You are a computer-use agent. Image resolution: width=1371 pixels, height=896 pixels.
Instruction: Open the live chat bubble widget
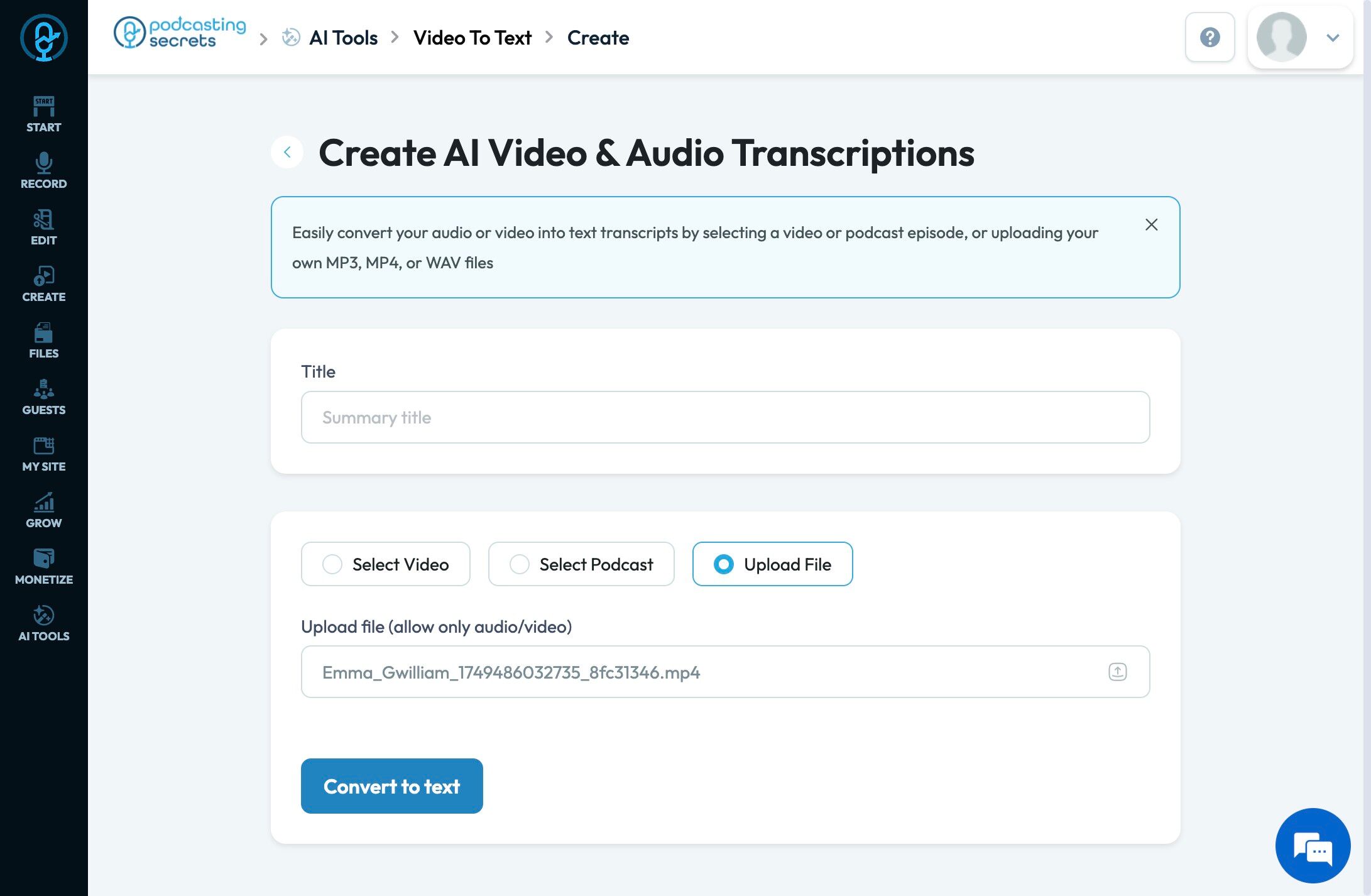[x=1313, y=846]
